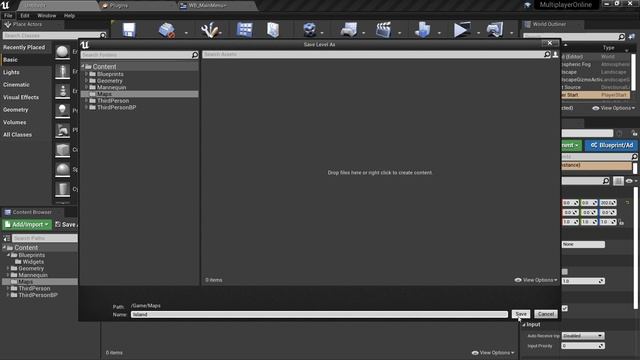Select the Cylinder actor icon in Place Actors
The height and width of the screenshot is (360, 640).
point(62,189)
